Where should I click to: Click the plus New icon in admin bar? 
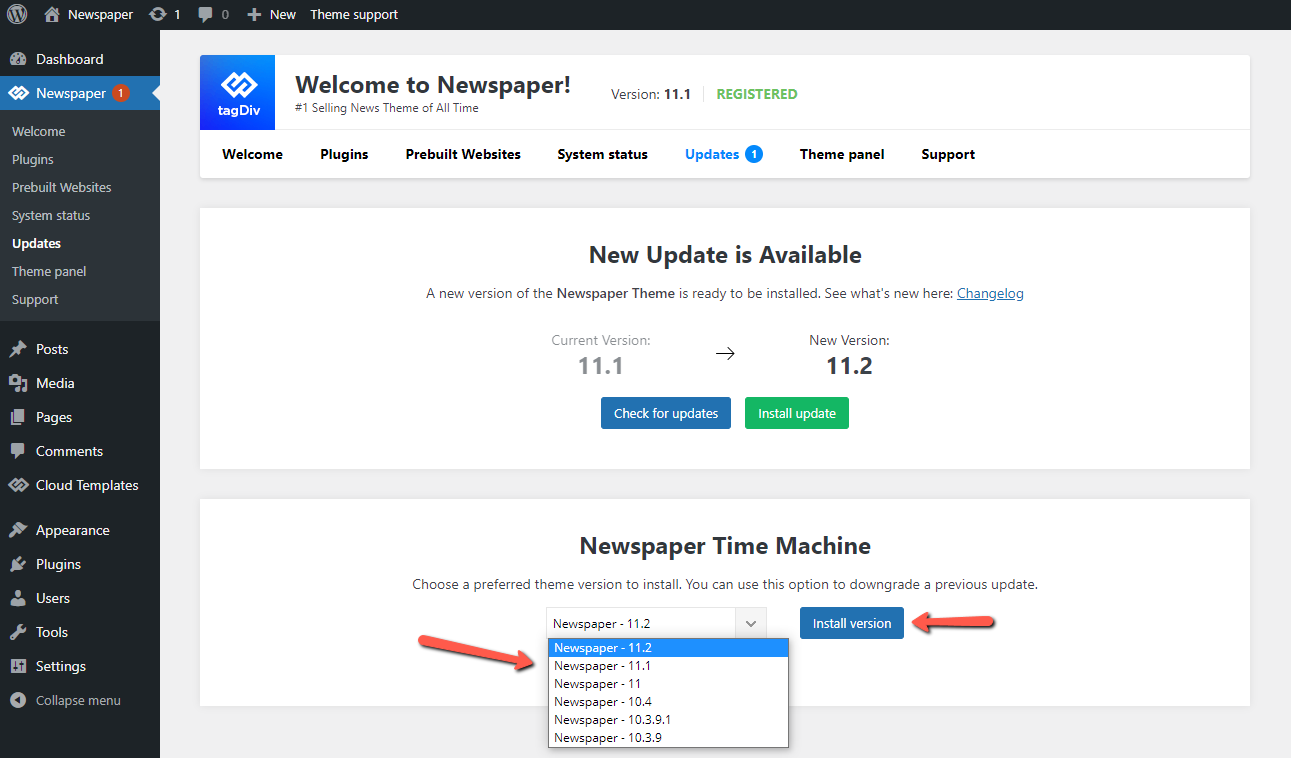254,14
